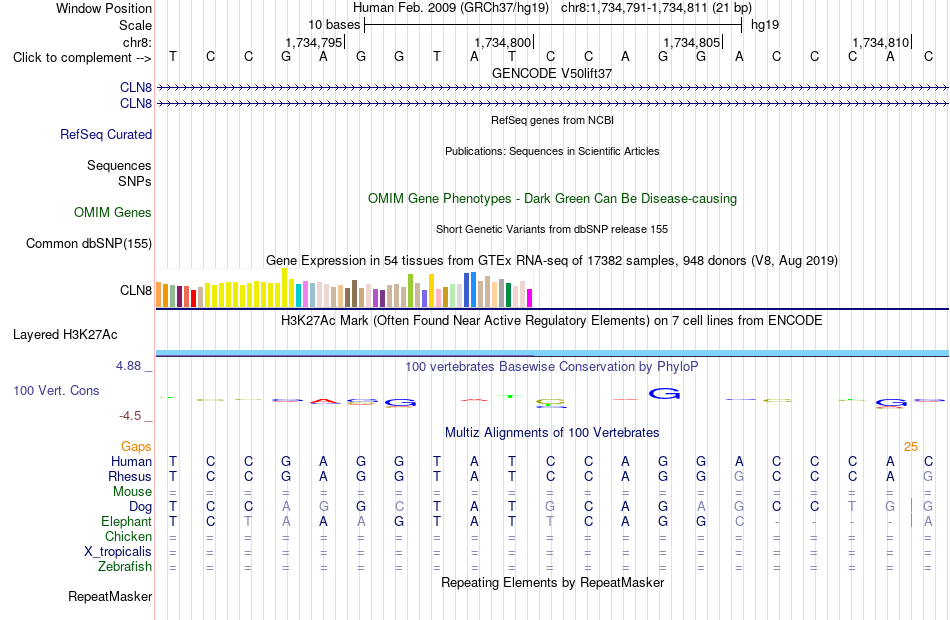Image resolution: width=950 pixels, height=620 pixels.
Task: Click the 1,734,800 ruler position
Action: click(x=503, y=42)
